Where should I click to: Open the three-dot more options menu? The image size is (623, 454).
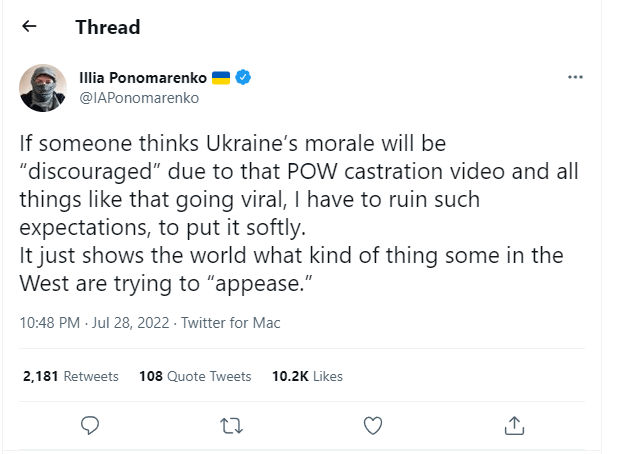click(575, 78)
